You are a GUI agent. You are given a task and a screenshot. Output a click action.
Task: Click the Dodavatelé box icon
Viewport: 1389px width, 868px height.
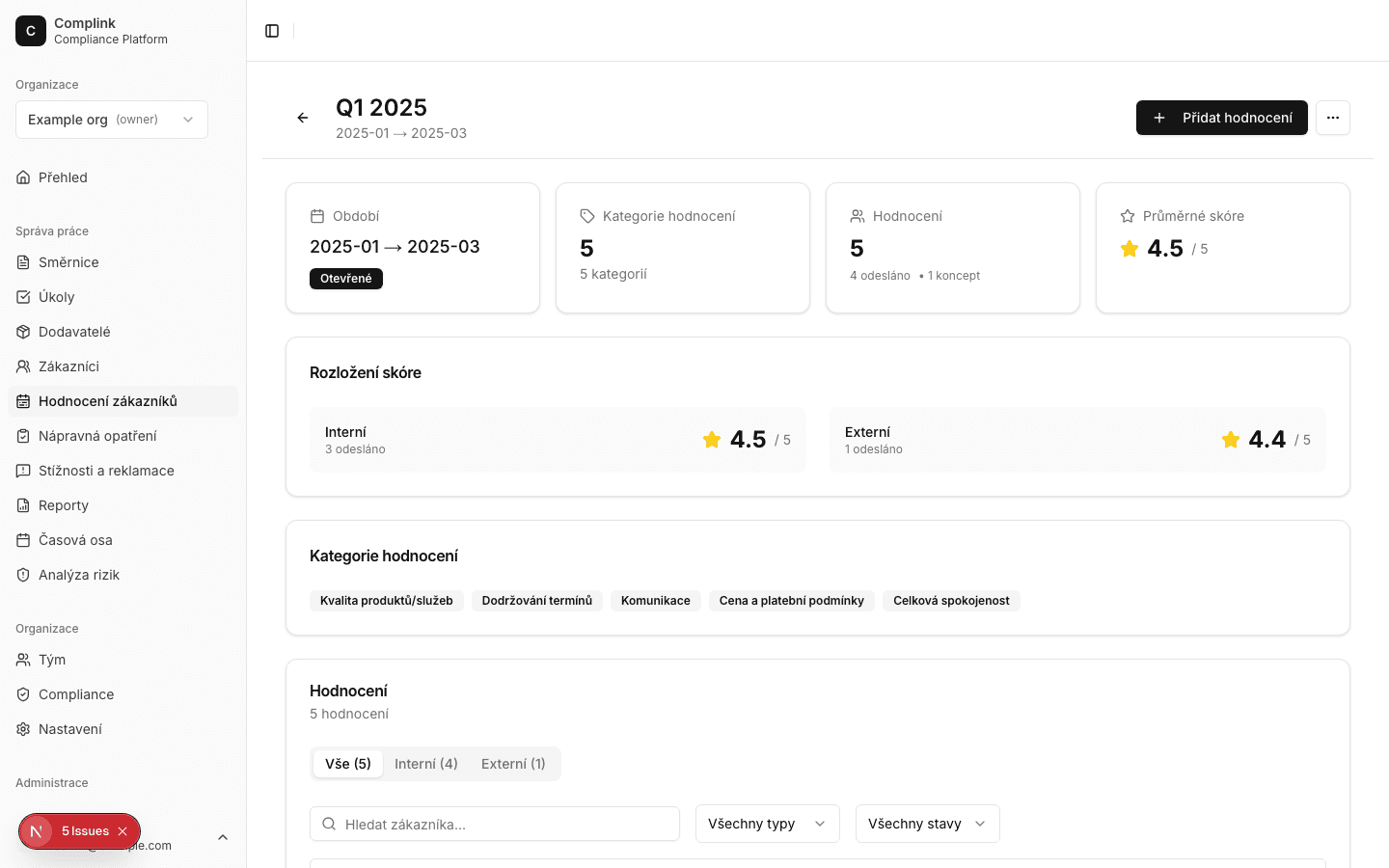23,332
